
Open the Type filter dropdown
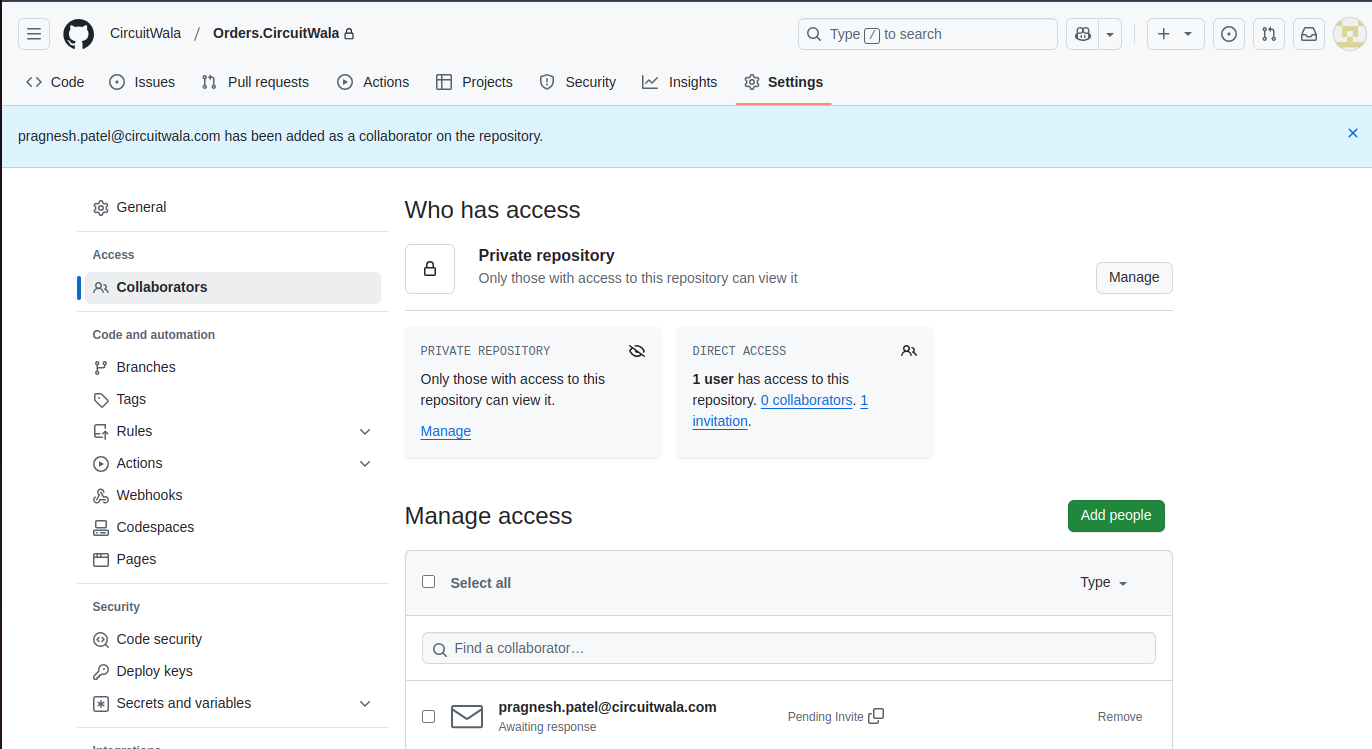click(1104, 582)
